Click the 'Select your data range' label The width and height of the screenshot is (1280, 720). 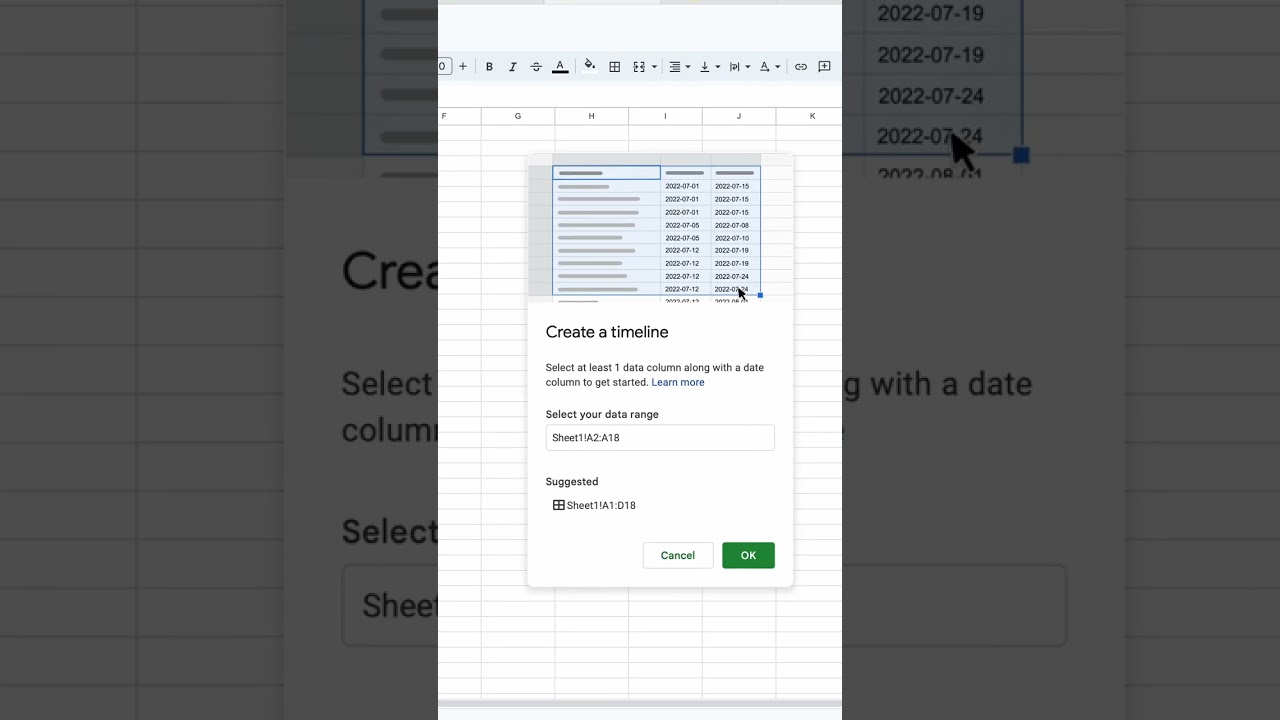pyautogui.click(x=602, y=414)
